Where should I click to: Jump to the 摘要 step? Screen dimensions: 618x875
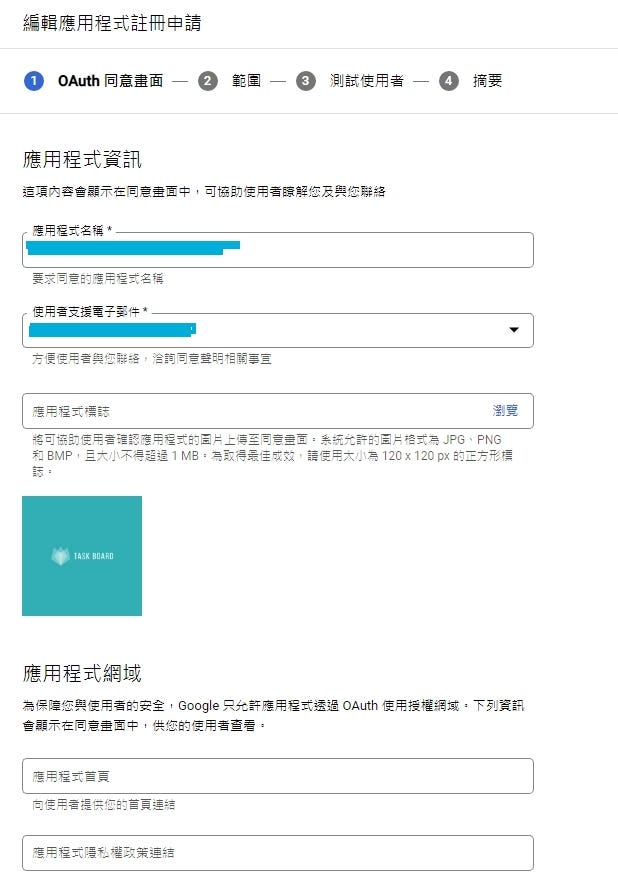click(x=487, y=81)
